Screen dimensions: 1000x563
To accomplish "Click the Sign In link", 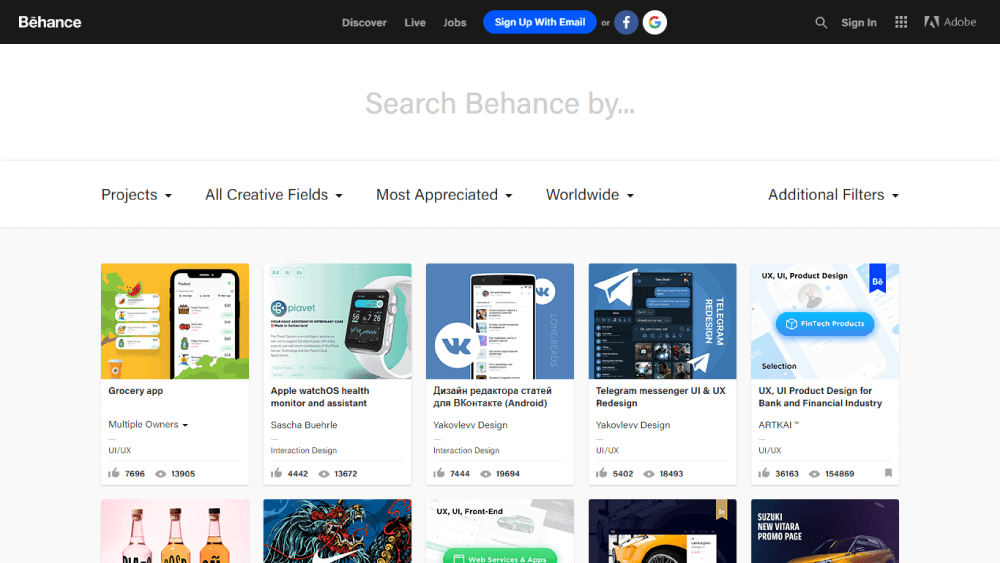I will coord(858,22).
